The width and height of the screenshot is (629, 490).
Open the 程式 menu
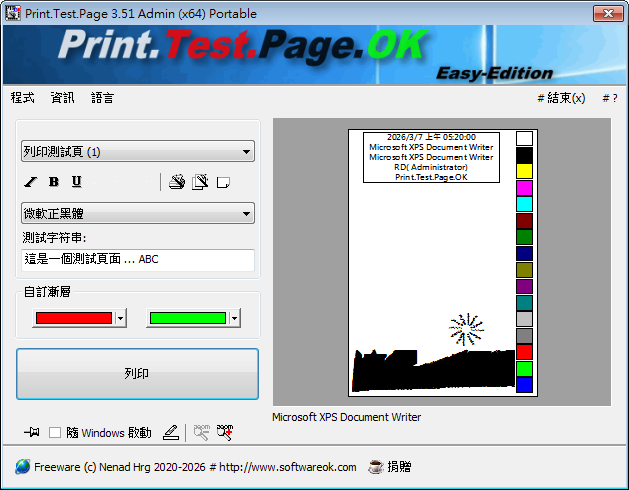tap(22, 98)
